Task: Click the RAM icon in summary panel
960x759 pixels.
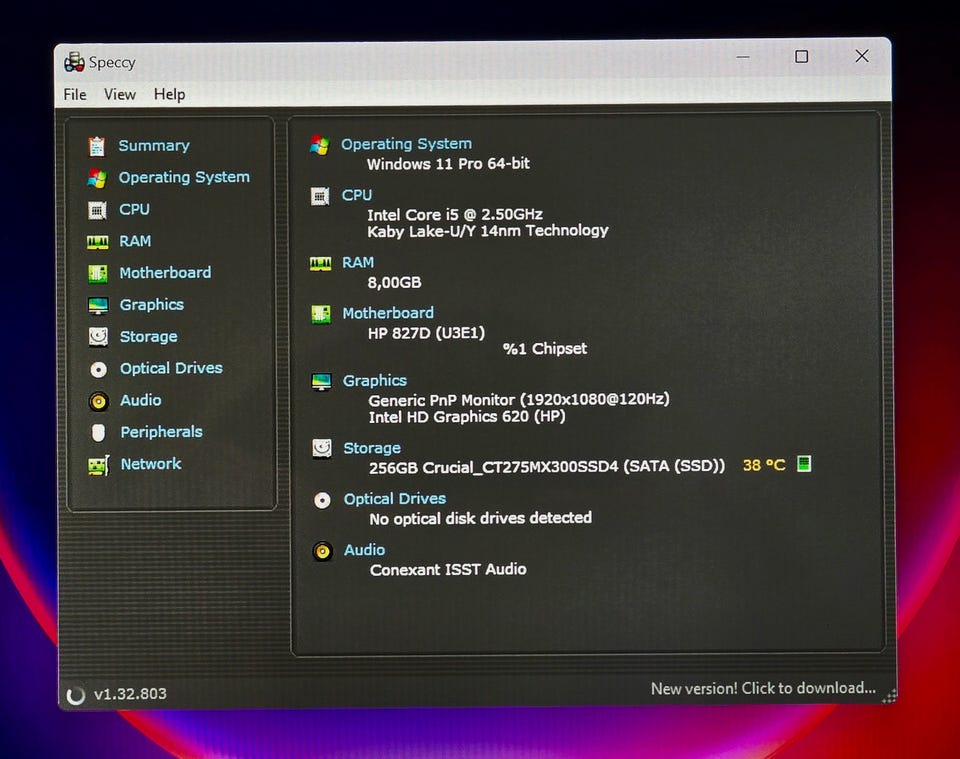Action: click(320, 264)
